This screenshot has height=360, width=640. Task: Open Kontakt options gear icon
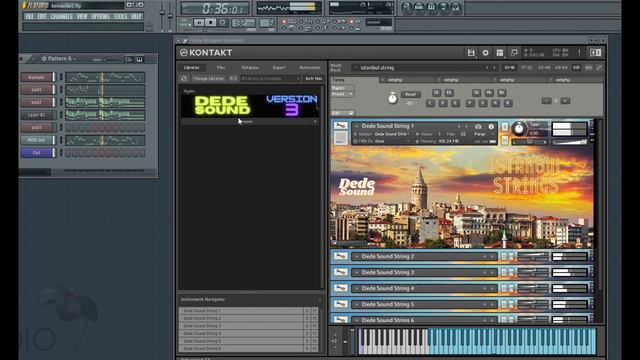pyautogui.click(x=485, y=53)
